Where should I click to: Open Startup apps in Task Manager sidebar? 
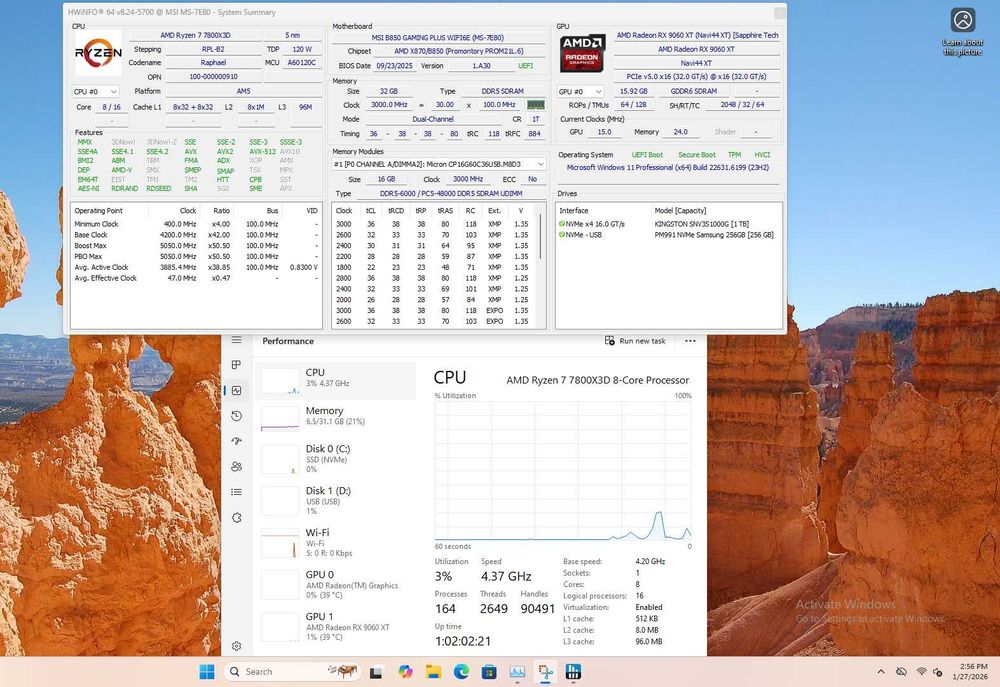click(x=237, y=441)
